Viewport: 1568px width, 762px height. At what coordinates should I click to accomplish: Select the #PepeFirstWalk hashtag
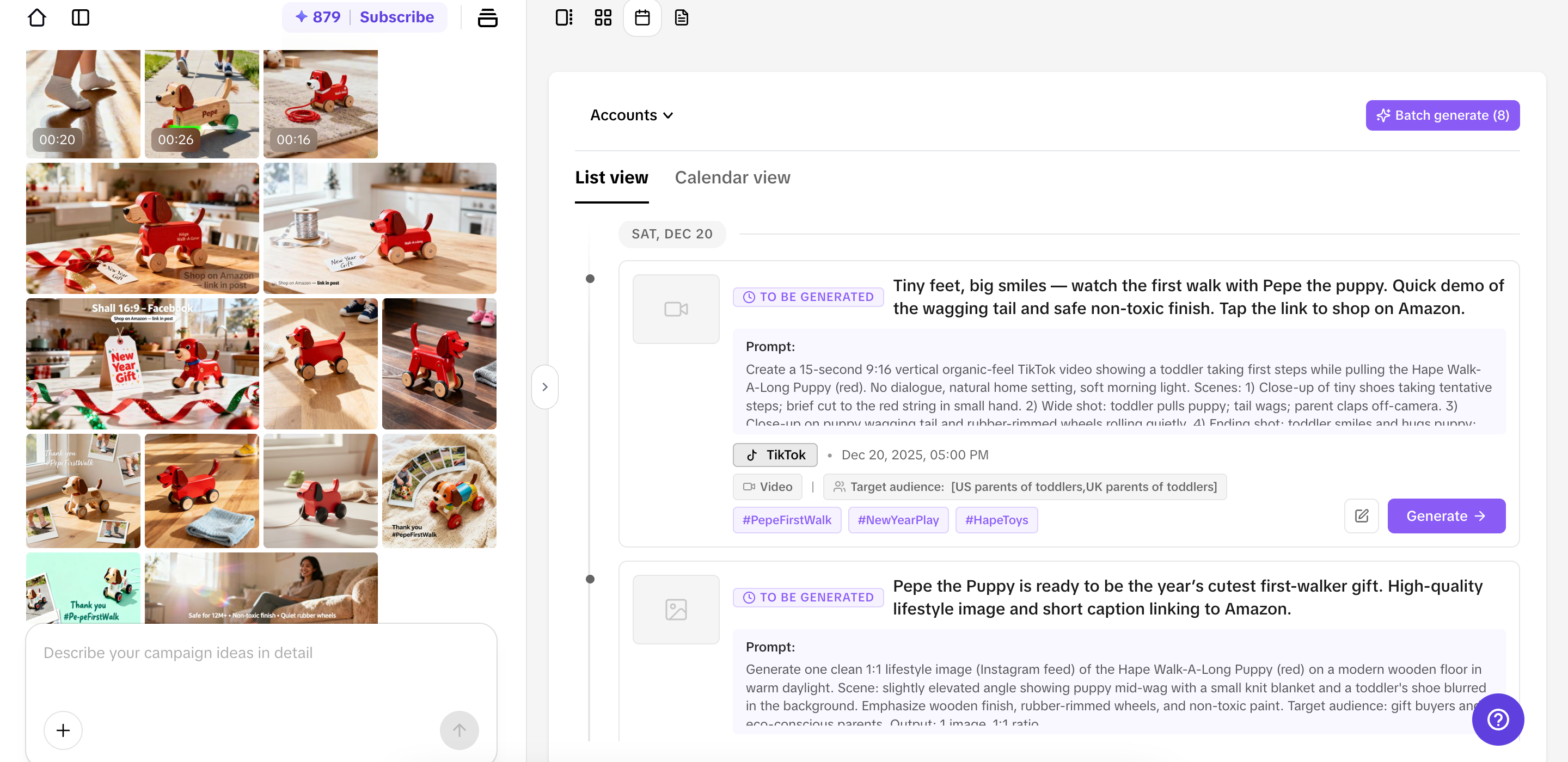(786, 520)
